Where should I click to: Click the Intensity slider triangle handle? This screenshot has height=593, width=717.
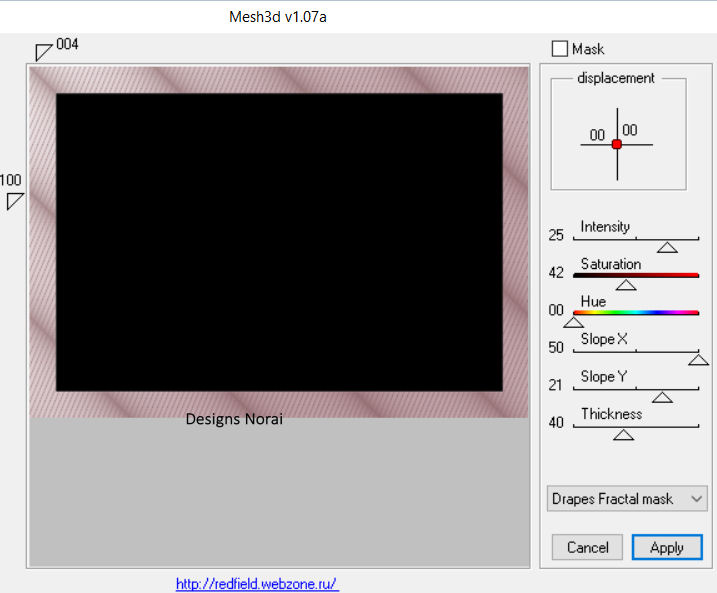667,247
